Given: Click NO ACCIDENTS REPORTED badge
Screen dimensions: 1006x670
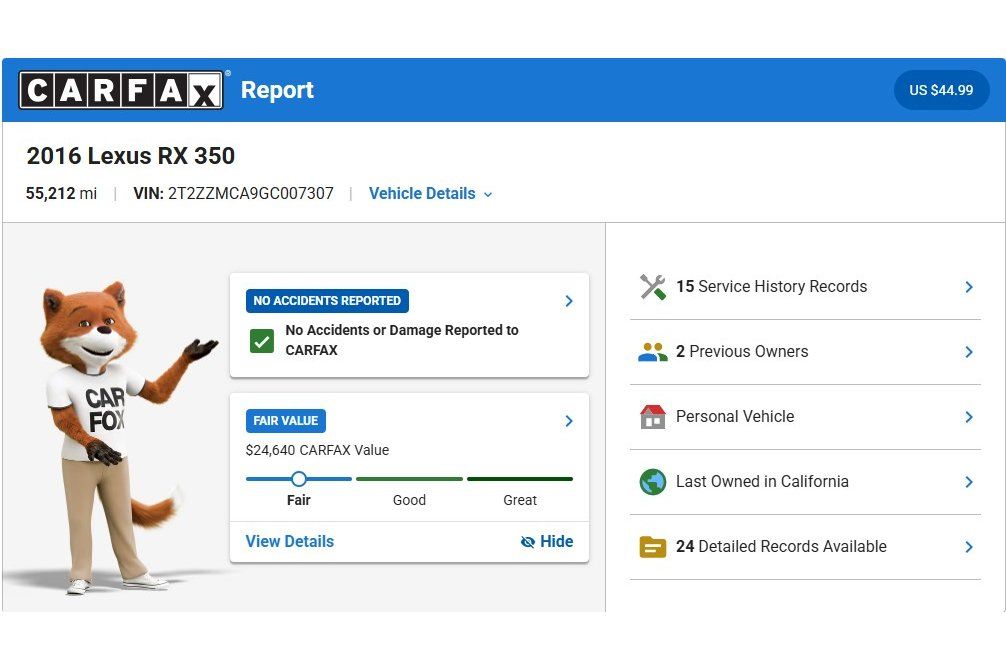Looking at the screenshot, I should coord(327,301).
